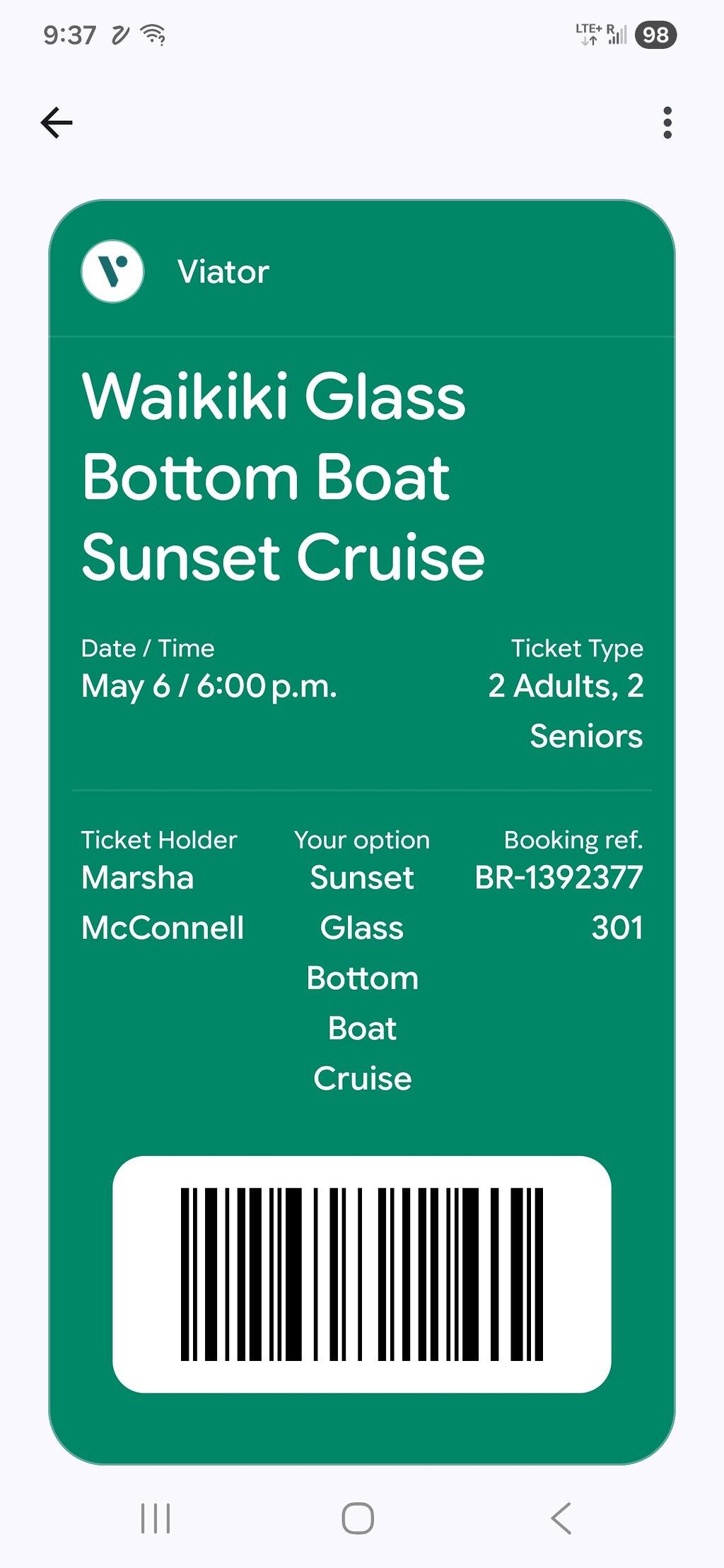Tap the system back chevron

[561, 1518]
